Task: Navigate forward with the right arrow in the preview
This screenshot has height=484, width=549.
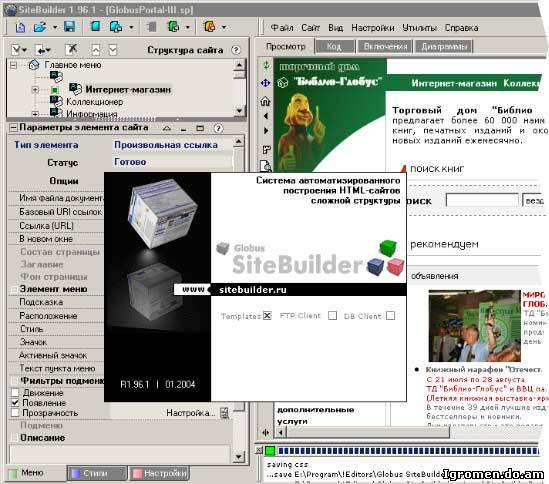Action: pyautogui.click(x=266, y=131)
